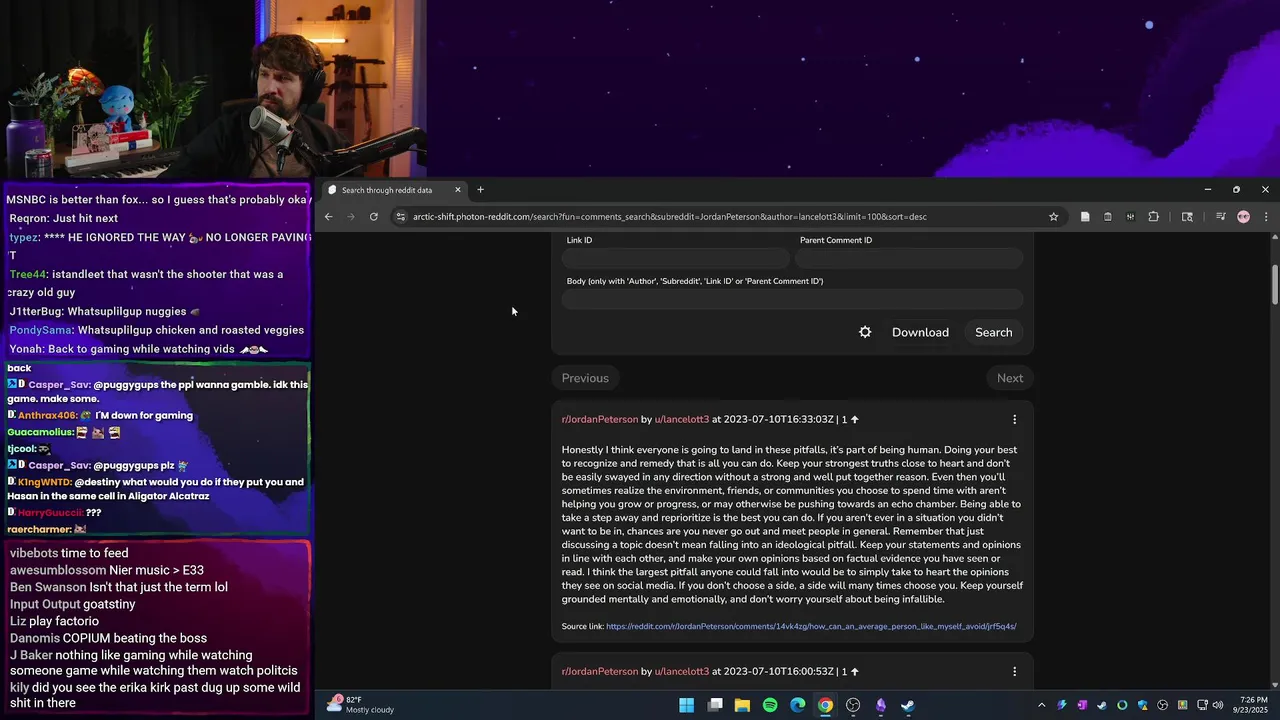Screen dimensions: 1280x720
Task: Click chat message 'Danomis COPIUM beating the boss'
Action: tap(108, 638)
